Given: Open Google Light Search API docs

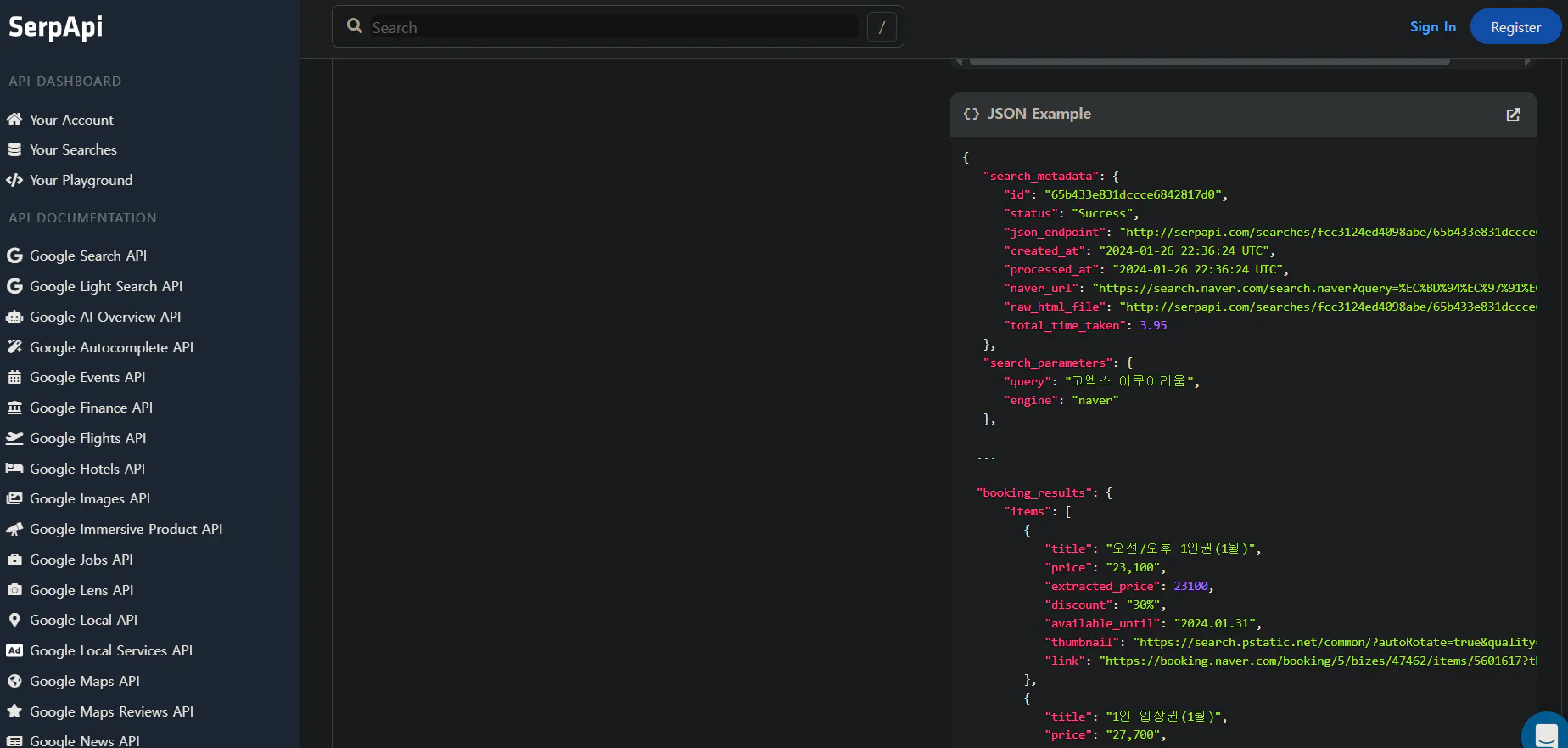Looking at the screenshot, I should (106, 286).
